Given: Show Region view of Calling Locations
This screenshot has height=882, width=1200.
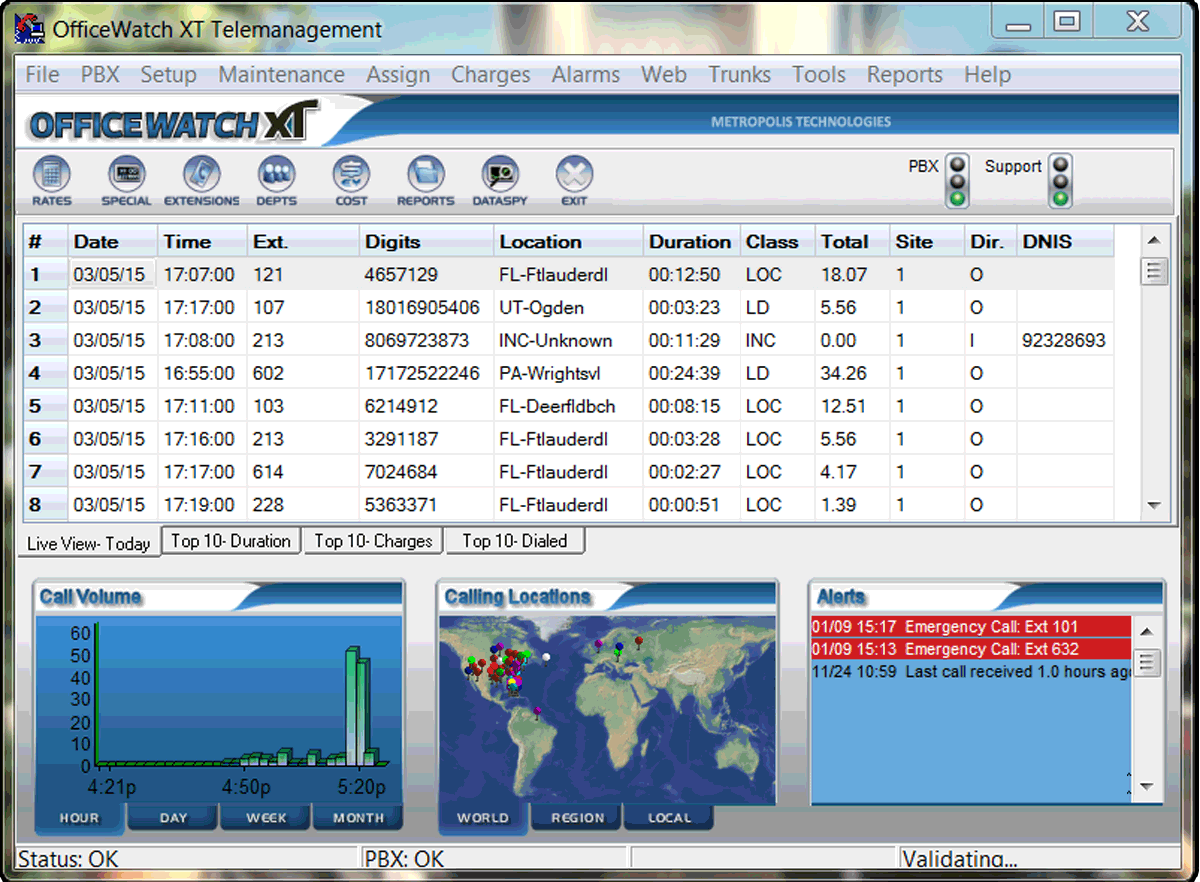Looking at the screenshot, I should tap(577, 818).
